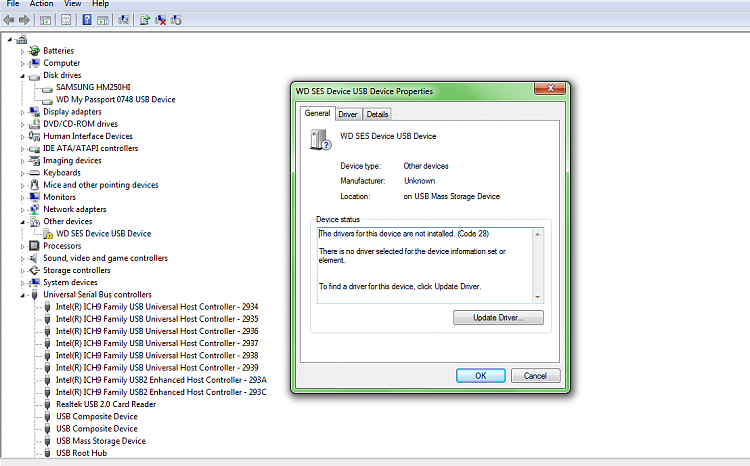Click Cancel in Properties dialog

click(x=535, y=376)
